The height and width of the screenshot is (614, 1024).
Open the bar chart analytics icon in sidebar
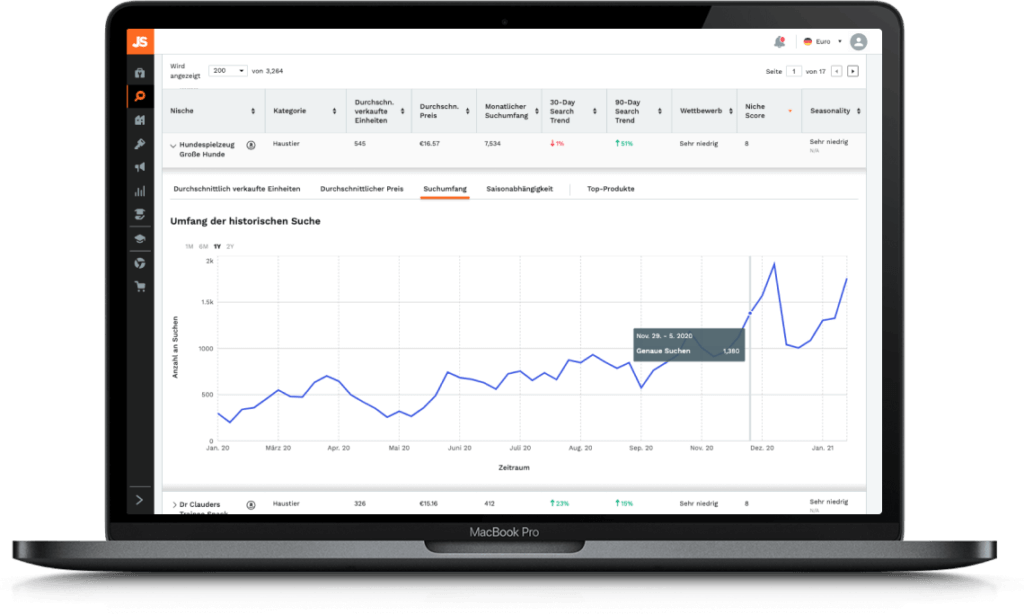pos(140,191)
